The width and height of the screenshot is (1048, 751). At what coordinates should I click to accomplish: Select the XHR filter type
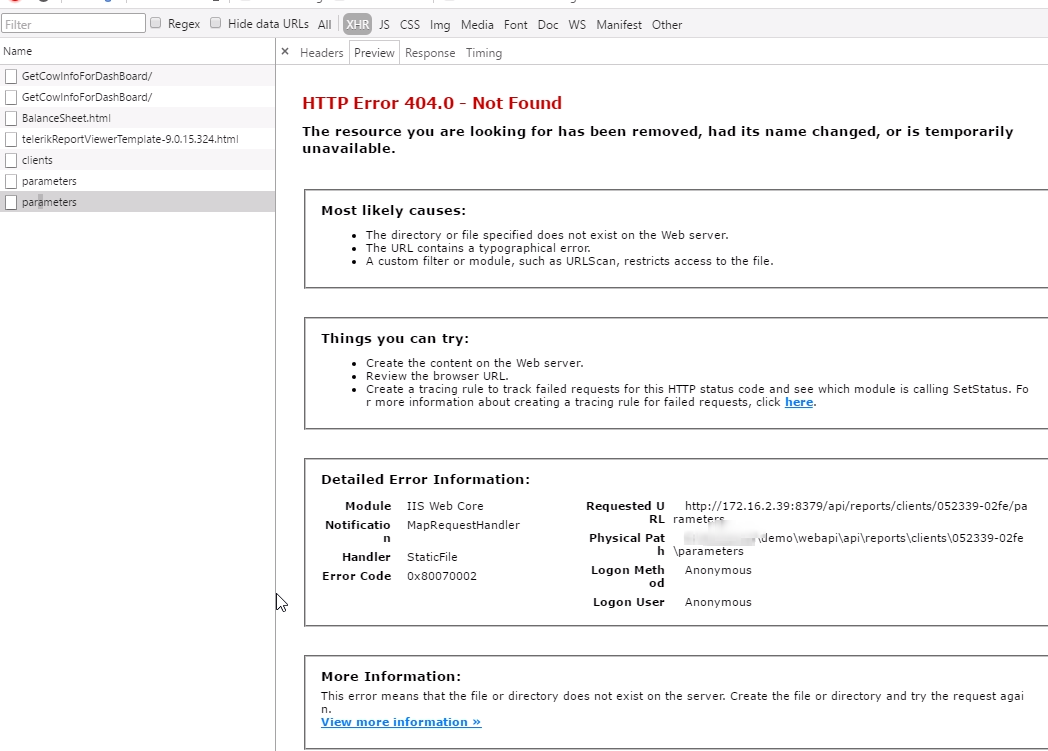[357, 24]
